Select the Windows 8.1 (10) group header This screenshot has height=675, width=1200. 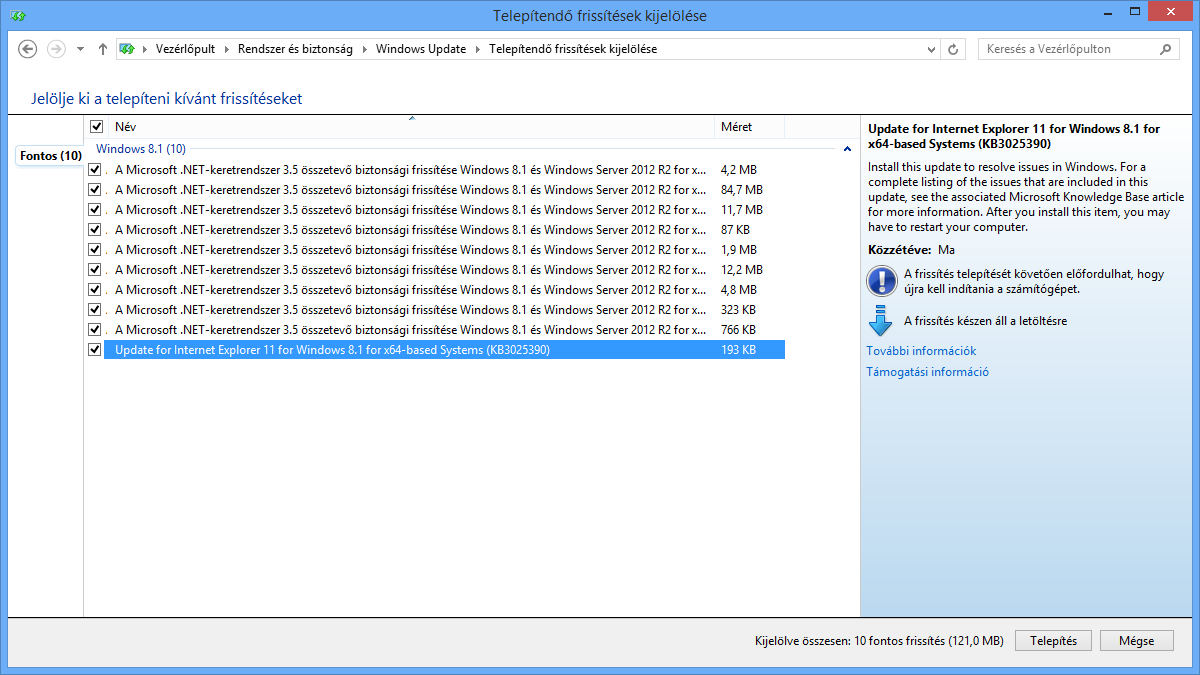pos(141,149)
